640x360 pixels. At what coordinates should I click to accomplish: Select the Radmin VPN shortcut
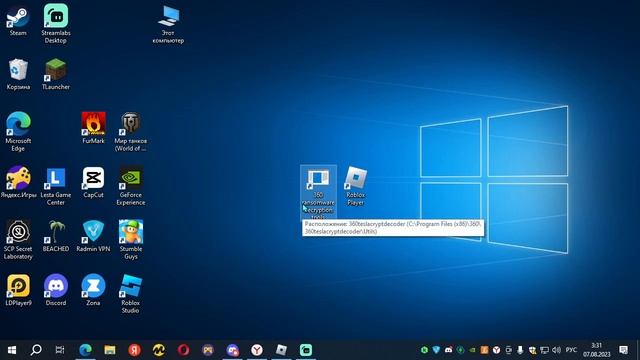[93, 236]
